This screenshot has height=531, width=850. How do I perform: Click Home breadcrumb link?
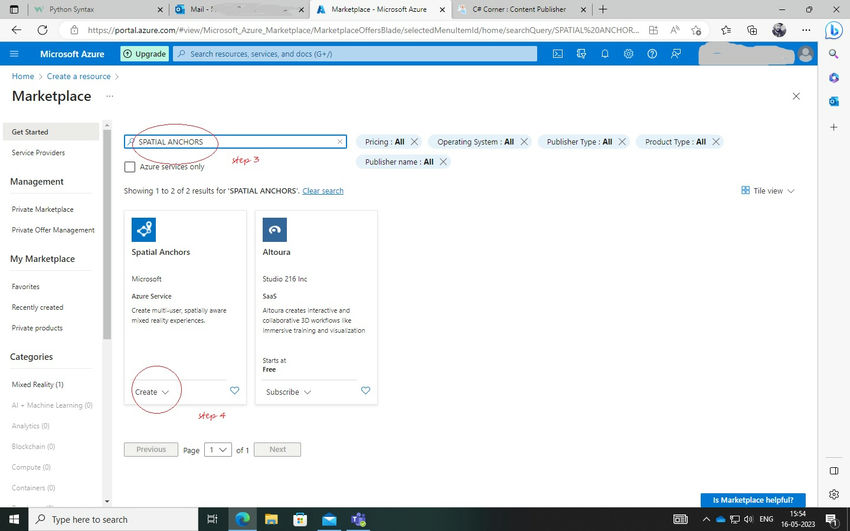(23, 76)
